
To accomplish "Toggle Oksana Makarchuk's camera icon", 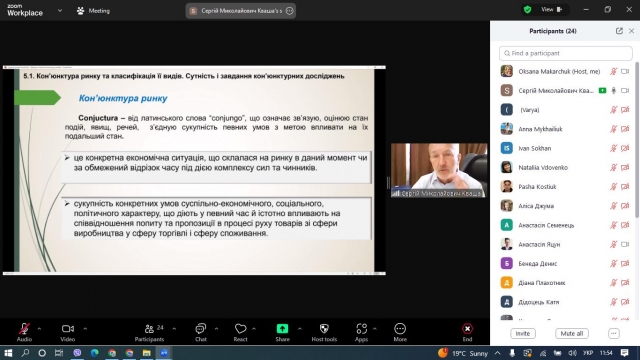I will (x=625, y=71).
